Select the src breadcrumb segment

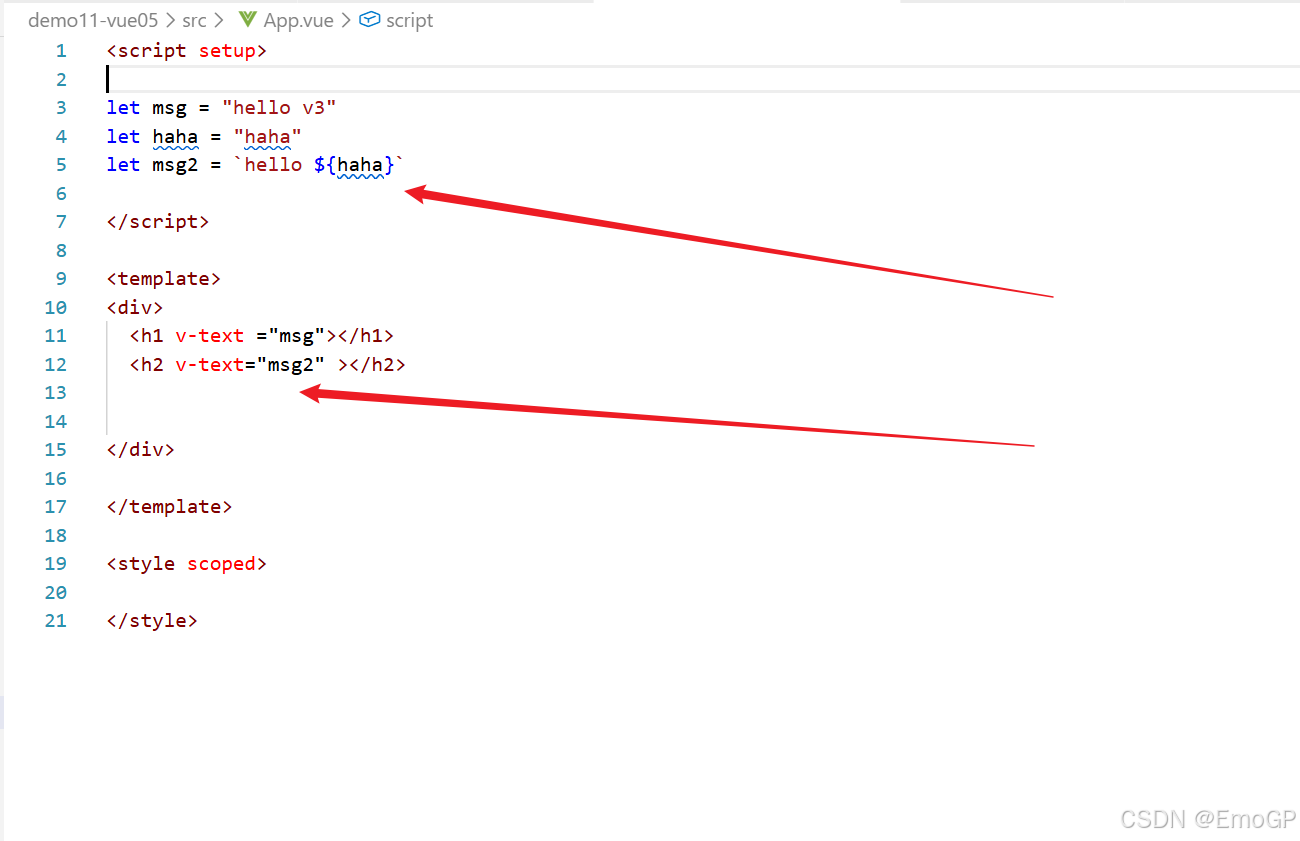pyautogui.click(x=194, y=20)
